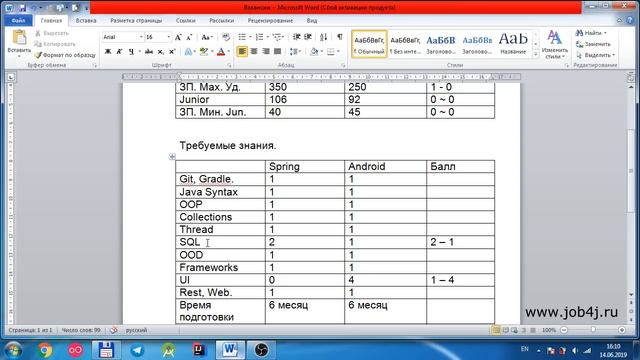640x360 pixels.
Task: Open the Windows Start menu
Action: [x=13, y=350]
